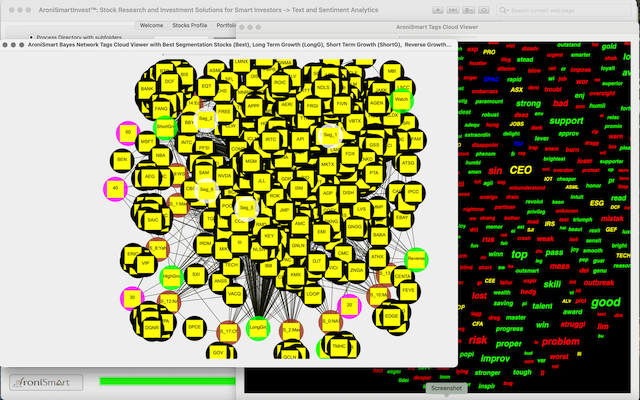Select the BANK stock node
This screenshot has height=400, width=640.
tap(147, 89)
